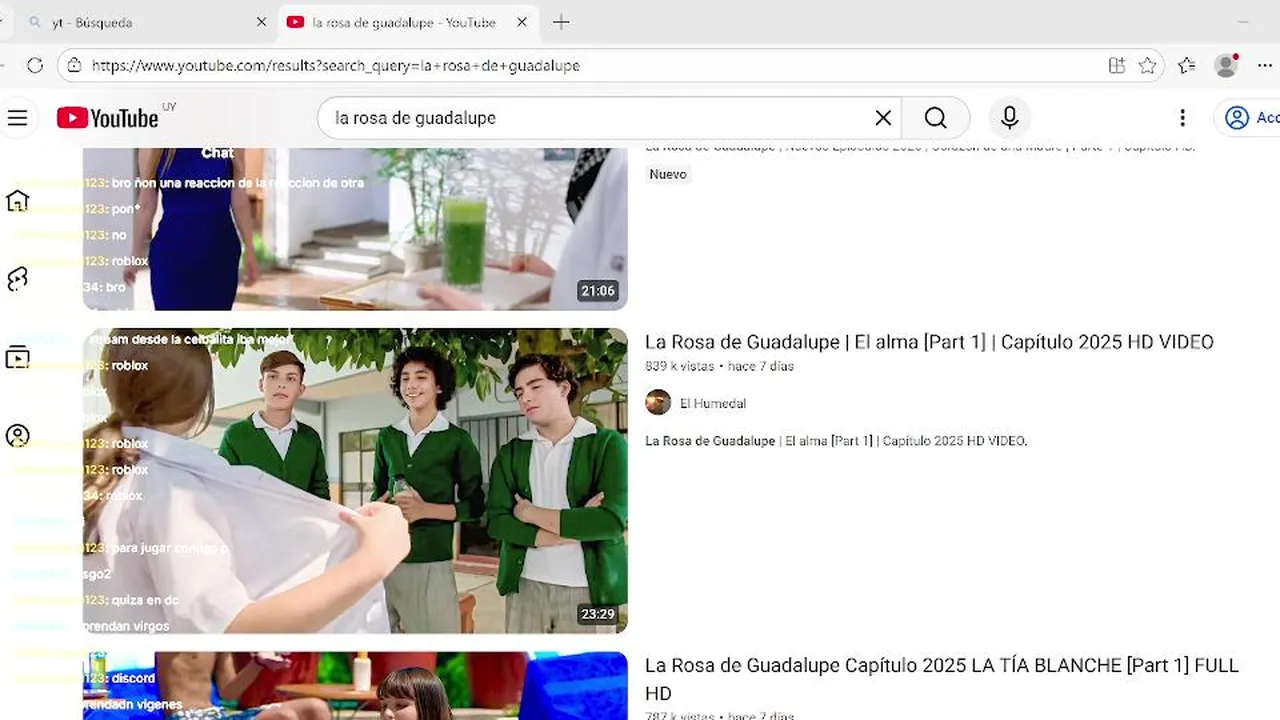The image size is (1280, 720).
Task: Click the '839 k vistas' text
Action: 680,366
